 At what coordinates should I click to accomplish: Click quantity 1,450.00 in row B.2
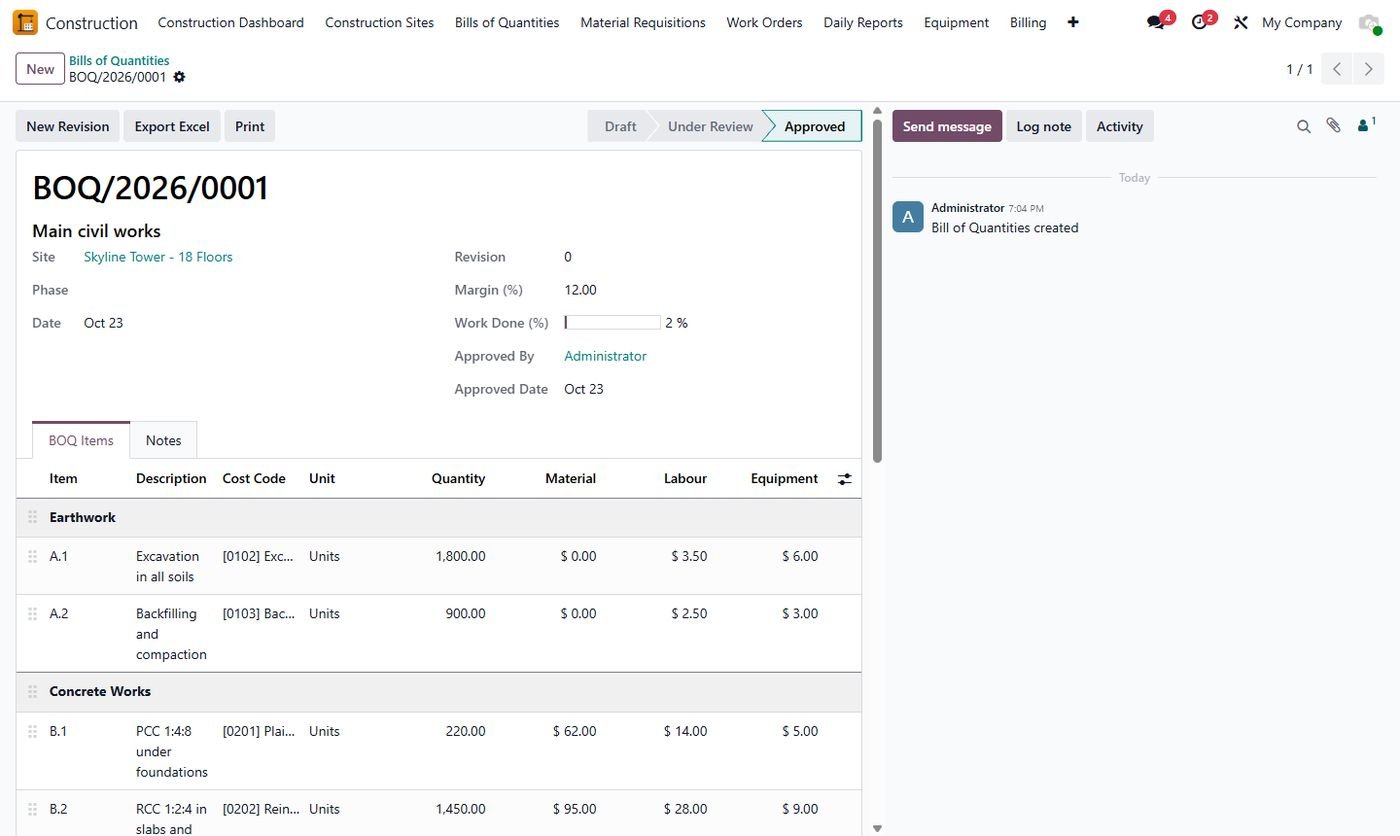pyautogui.click(x=460, y=809)
